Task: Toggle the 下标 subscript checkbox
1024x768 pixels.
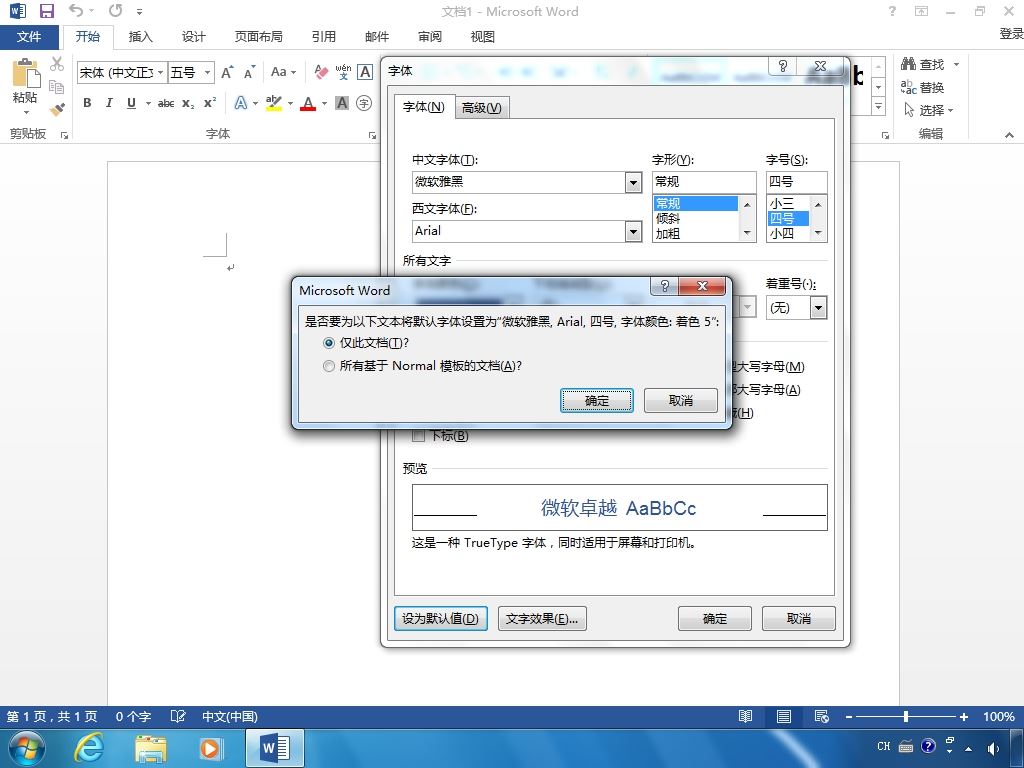Action: pos(419,436)
